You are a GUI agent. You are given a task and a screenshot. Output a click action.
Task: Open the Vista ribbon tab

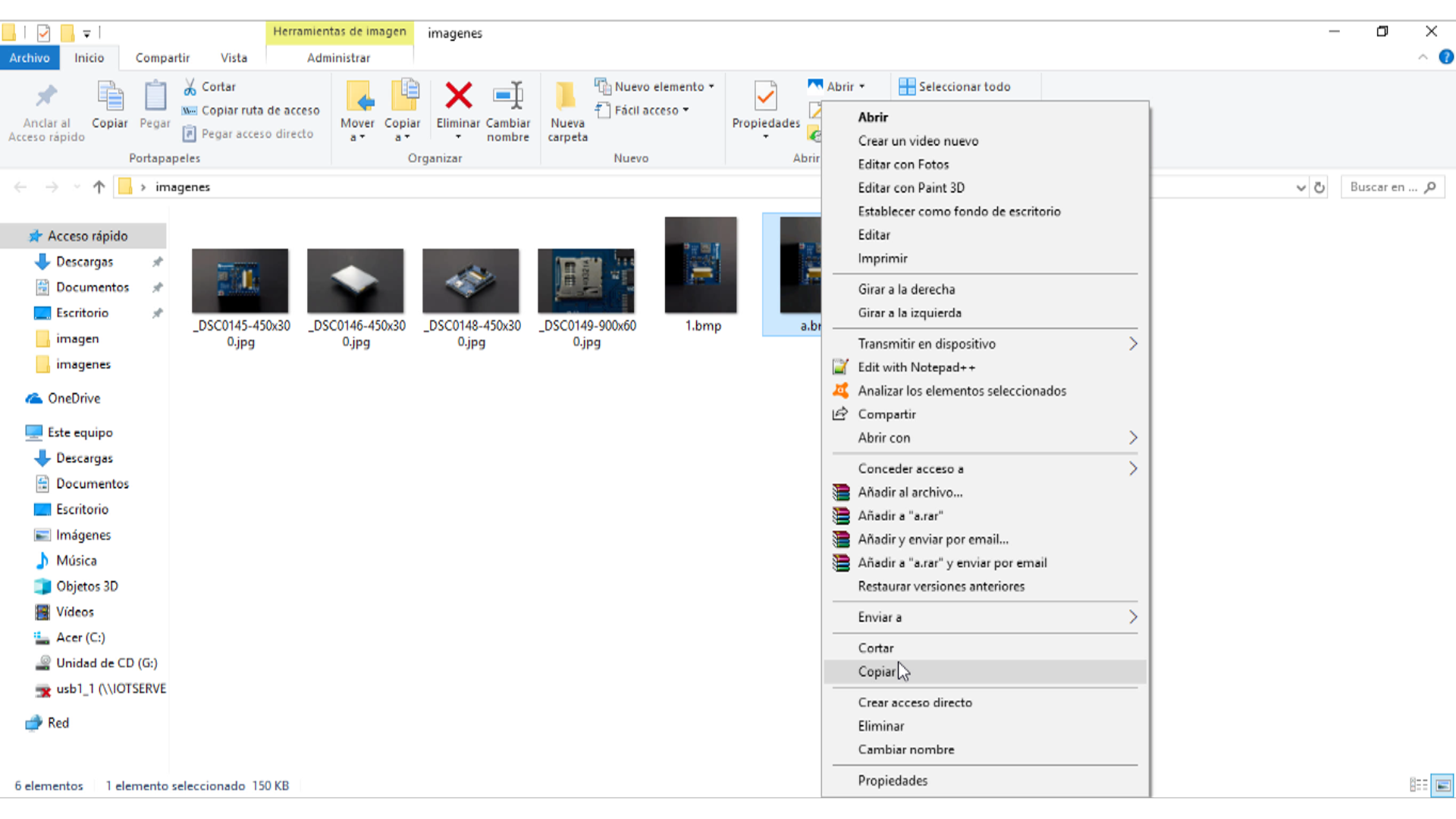(234, 58)
